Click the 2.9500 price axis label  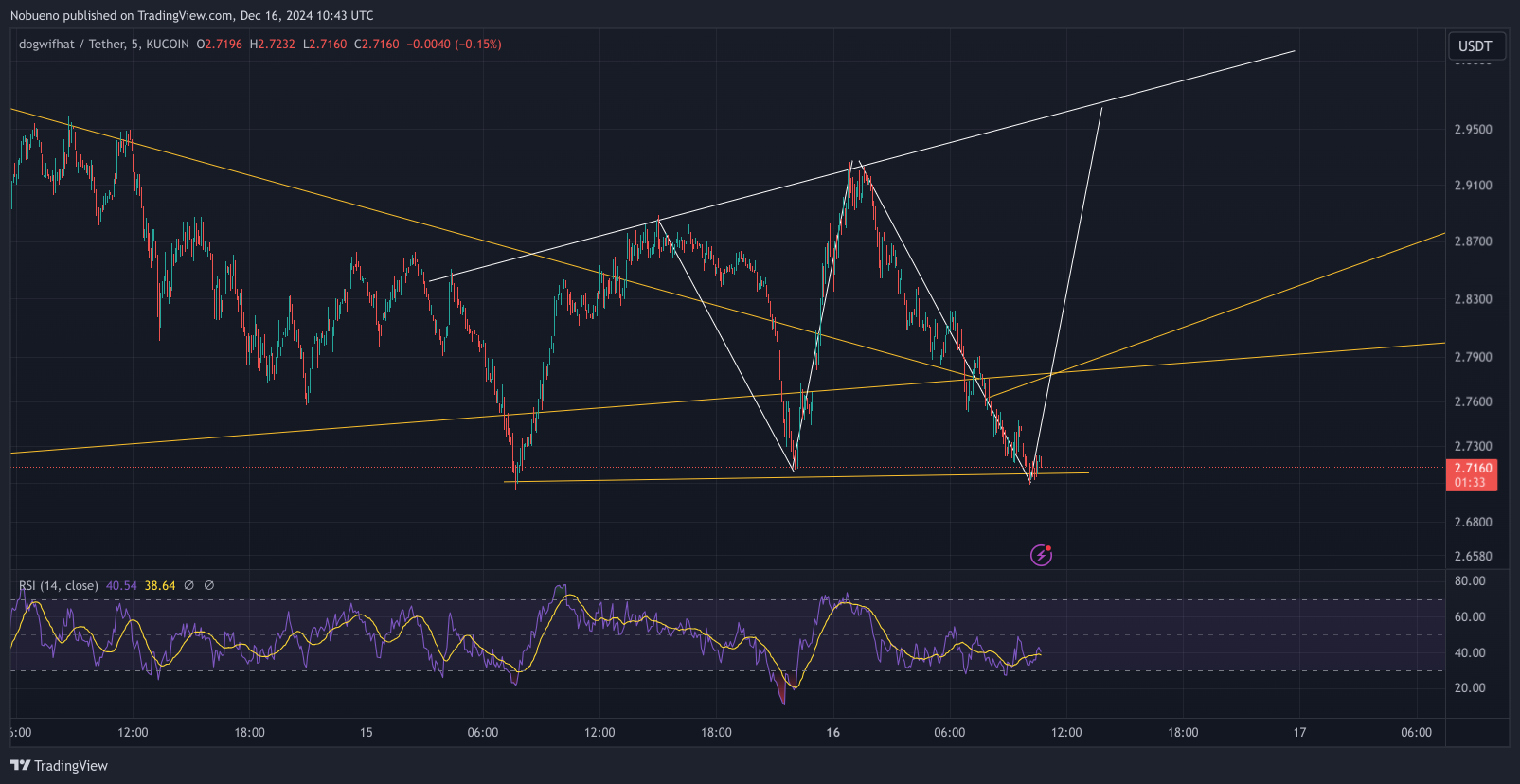[x=1473, y=129]
